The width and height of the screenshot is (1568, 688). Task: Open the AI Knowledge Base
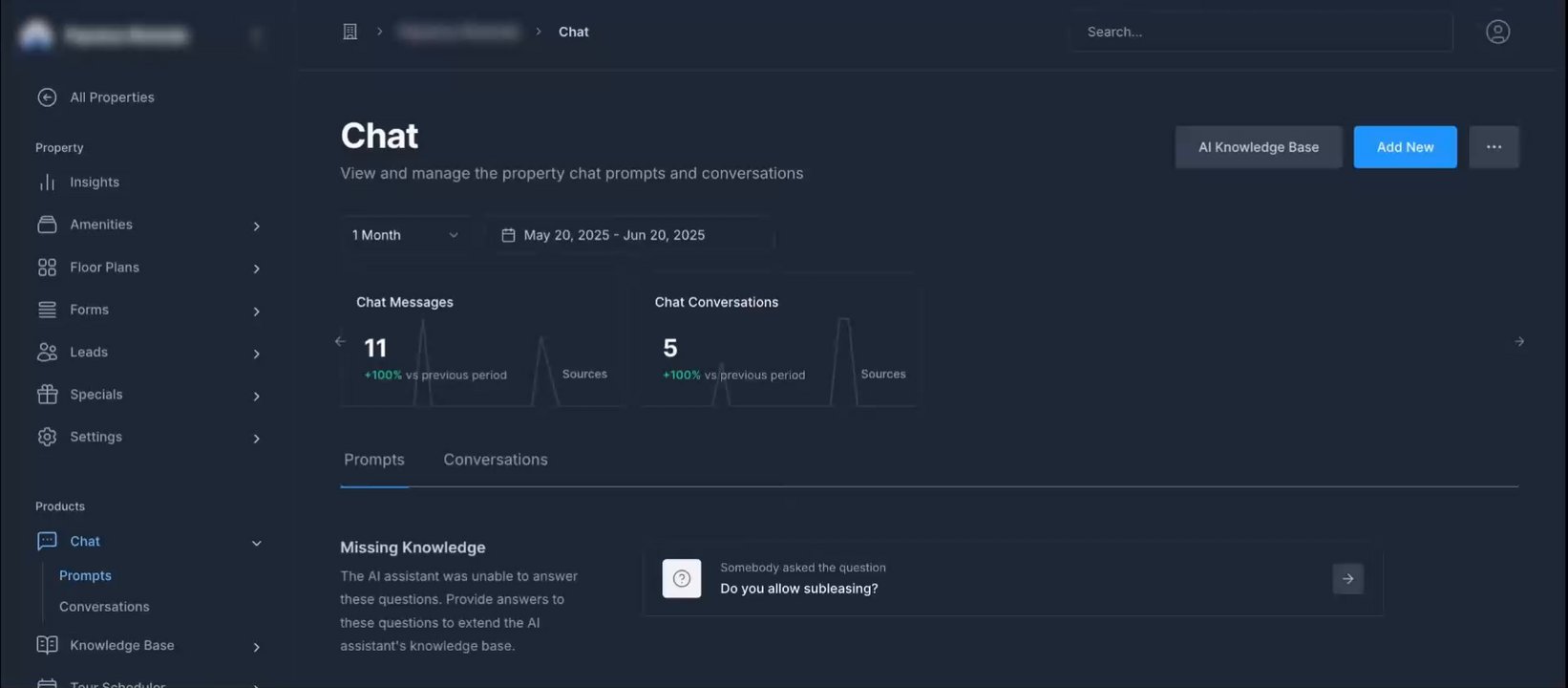(x=1258, y=147)
